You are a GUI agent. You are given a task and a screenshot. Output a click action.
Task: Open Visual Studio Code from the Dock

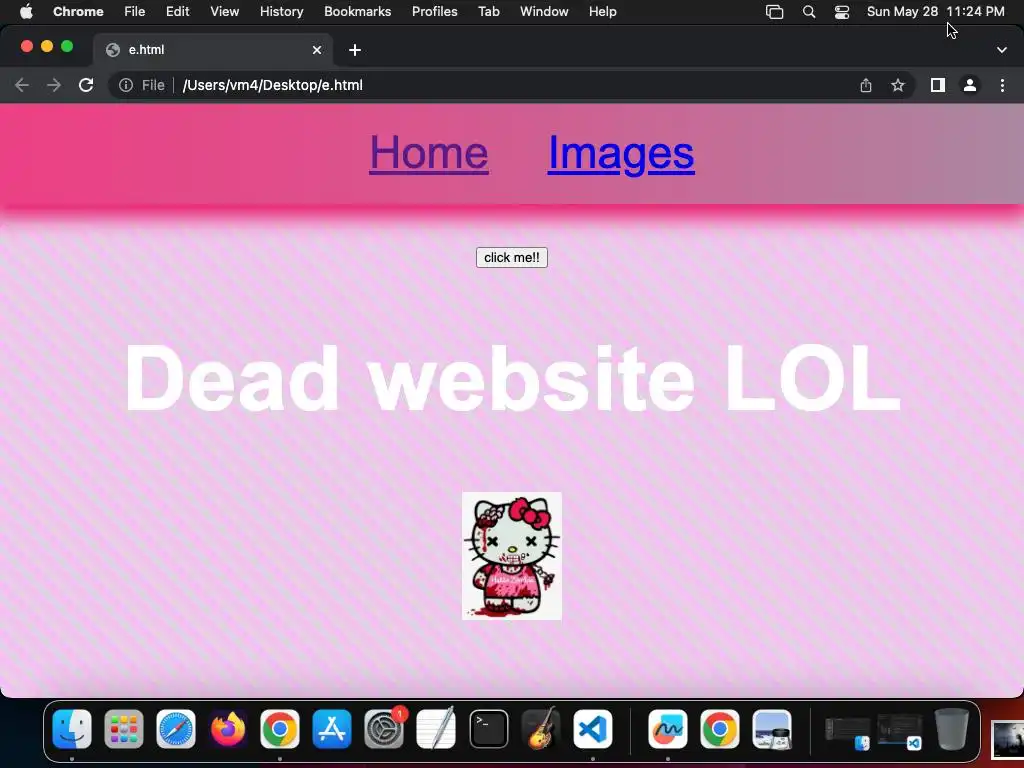(x=592, y=729)
